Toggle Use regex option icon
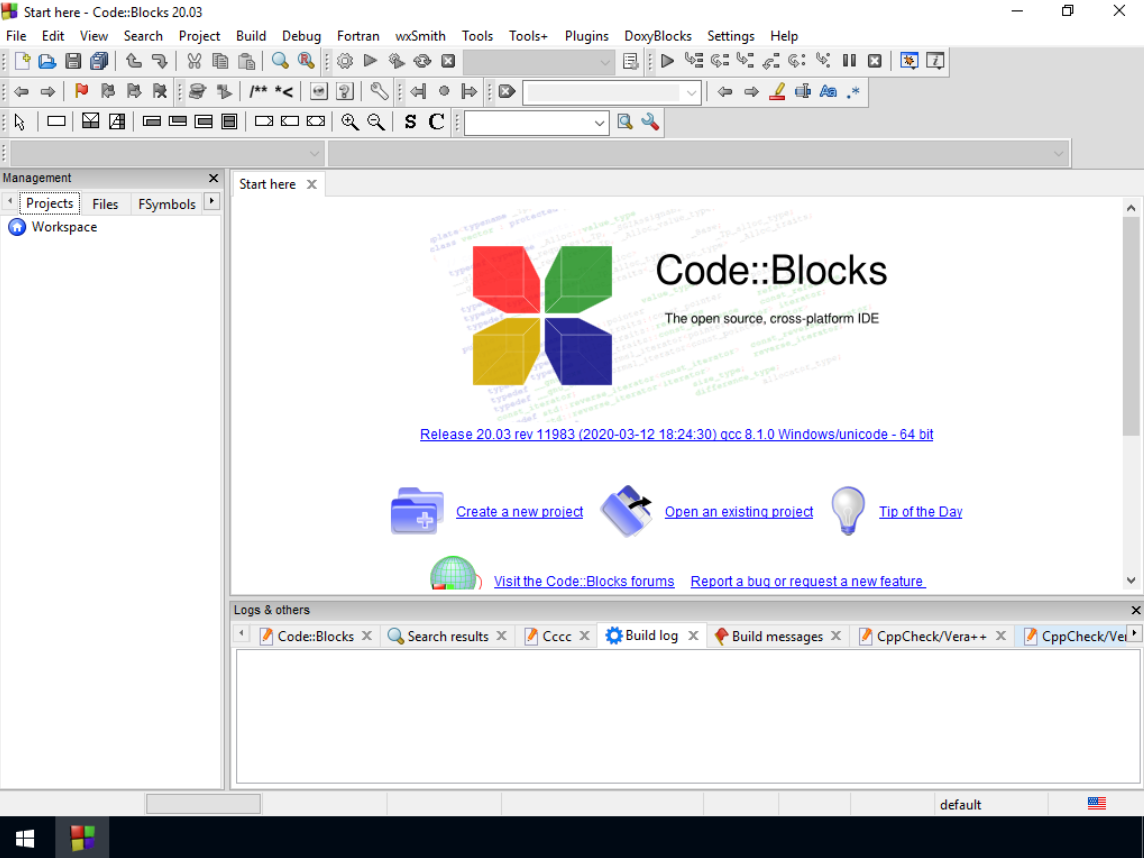Screen dimensions: 1144x858 click(x=854, y=92)
